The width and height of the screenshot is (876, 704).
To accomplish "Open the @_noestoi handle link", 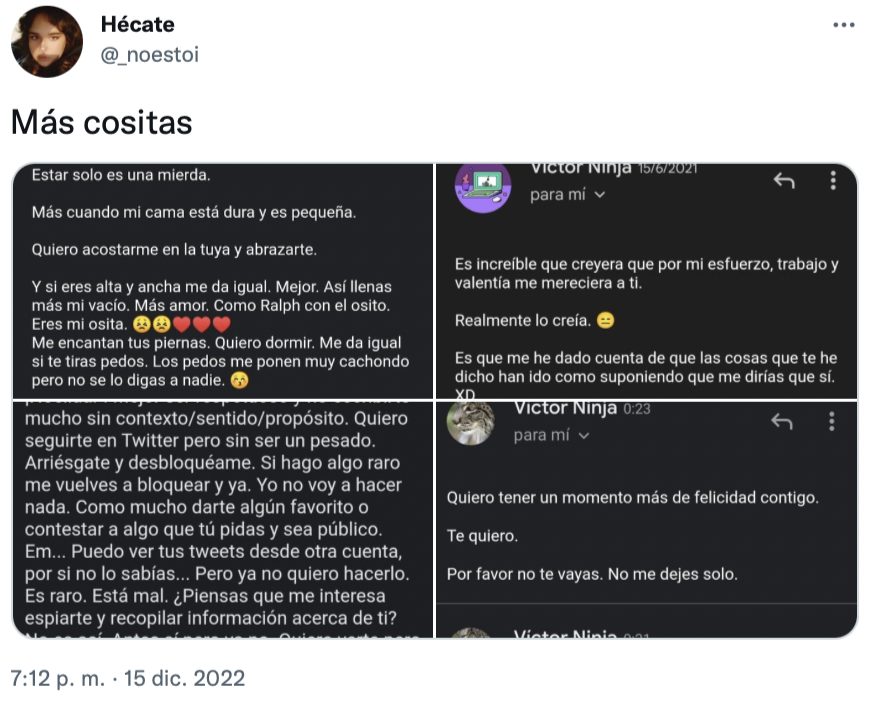I will tap(150, 55).
